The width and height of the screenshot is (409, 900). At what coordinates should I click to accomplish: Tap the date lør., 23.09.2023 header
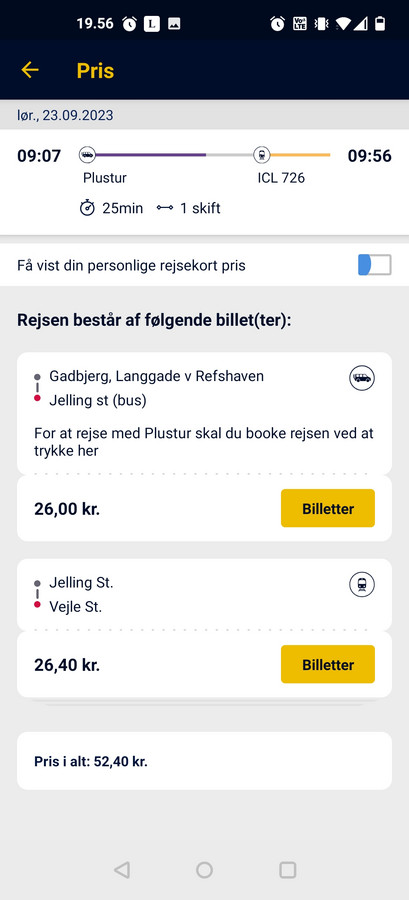coord(65,115)
